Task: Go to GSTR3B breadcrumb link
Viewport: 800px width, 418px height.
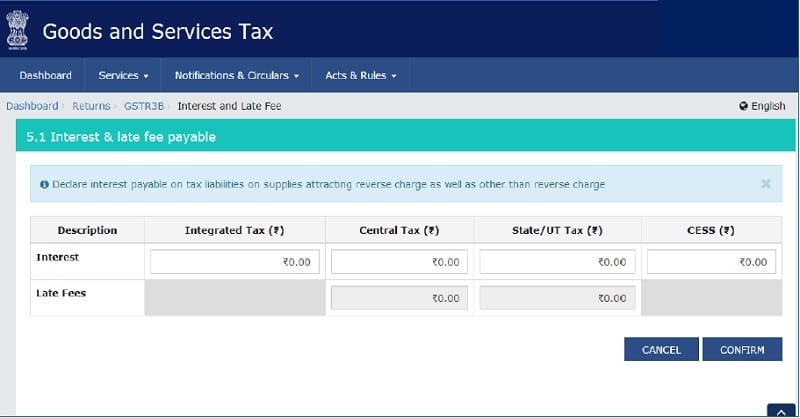Action: [x=144, y=106]
